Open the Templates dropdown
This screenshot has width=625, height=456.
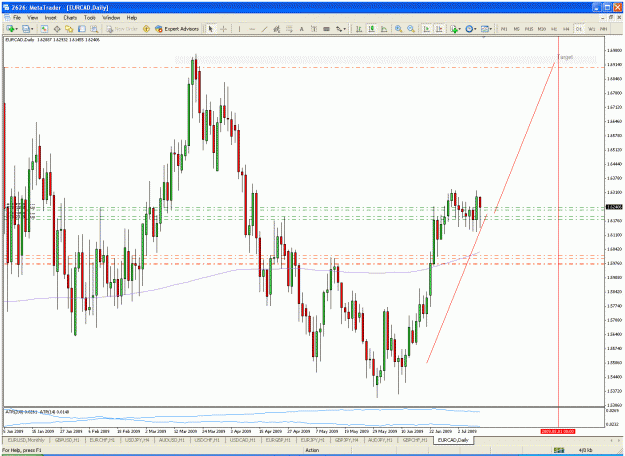pos(486,29)
